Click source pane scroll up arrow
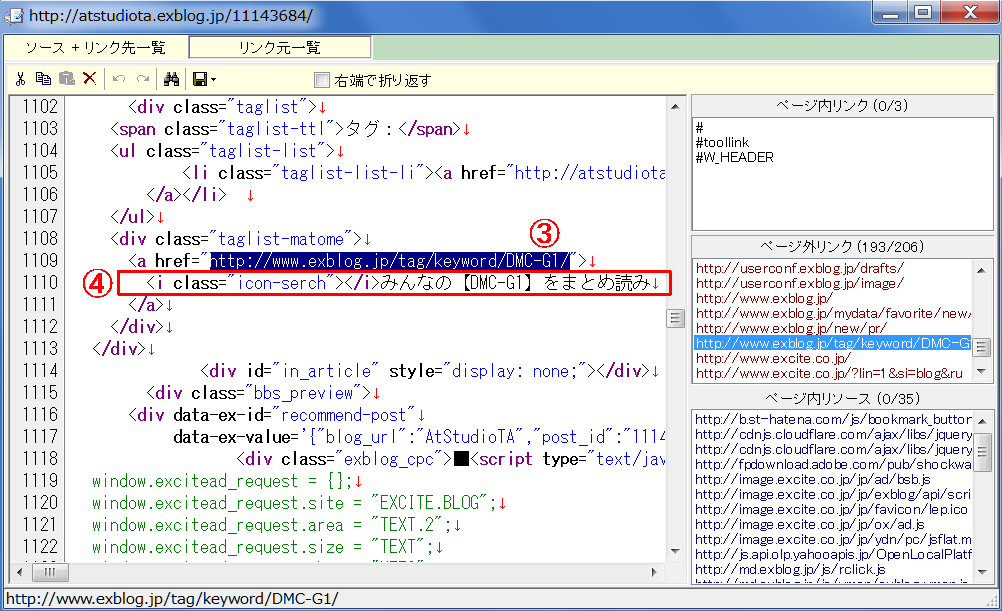Viewport: 1002px width, 611px height. tap(675, 106)
